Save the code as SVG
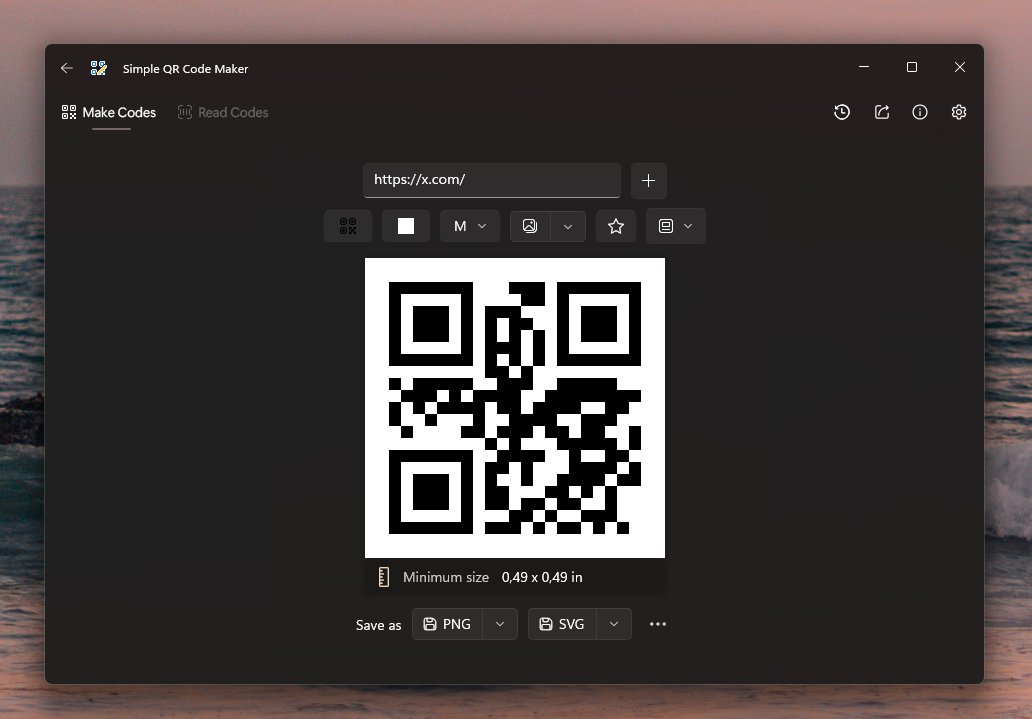Viewport: 1032px width, 719px height. point(562,624)
